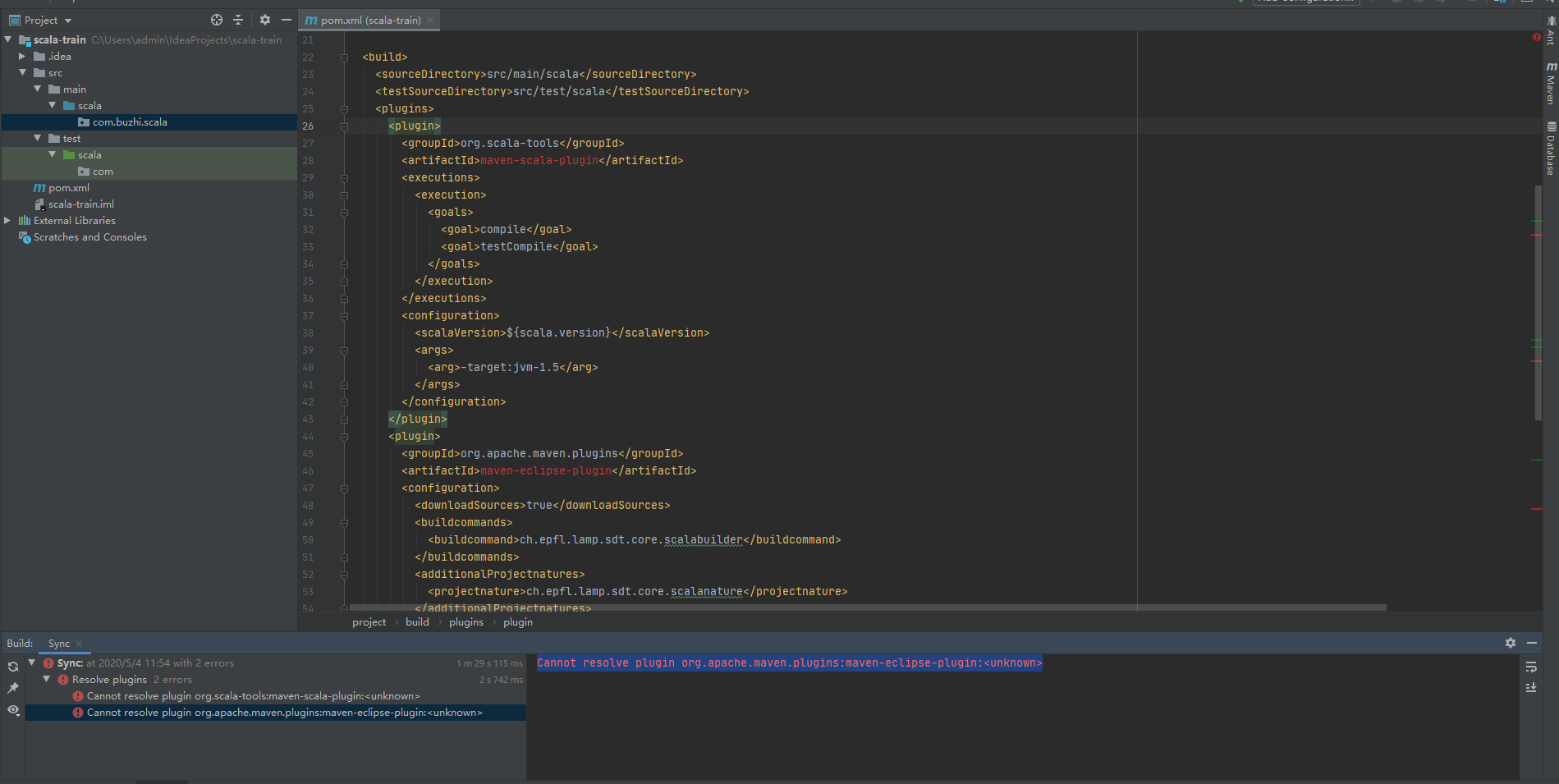
Task: Click error icon beside maven-scala-plugin message
Action: (x=78, y=696)
